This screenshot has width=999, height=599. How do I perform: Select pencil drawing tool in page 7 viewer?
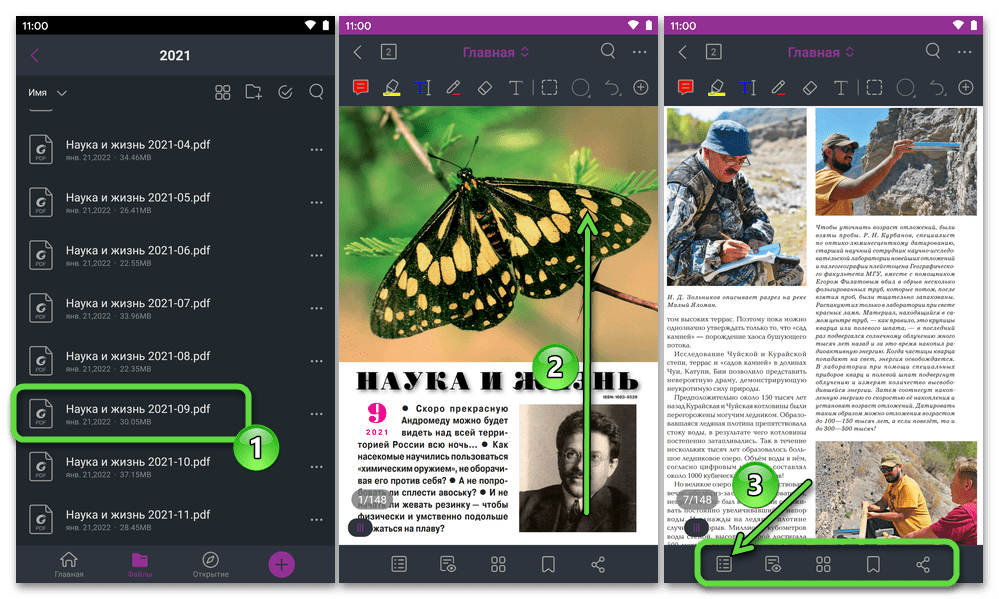point(778,87)
